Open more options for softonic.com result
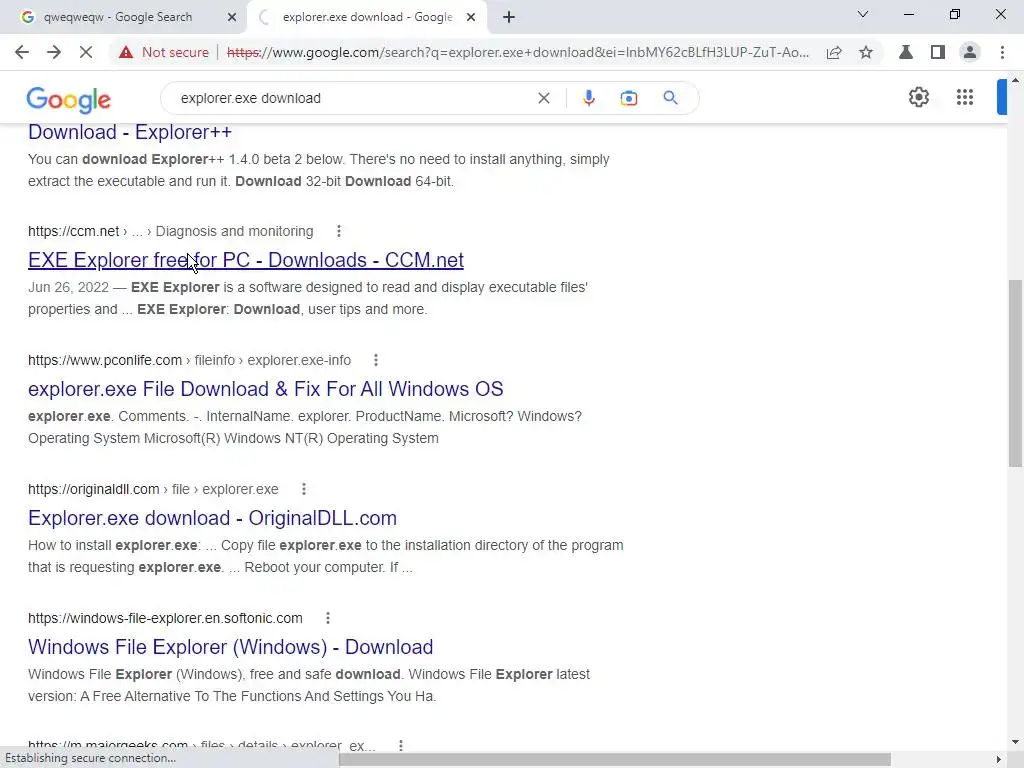1024x768 pixels. [328, 618]
